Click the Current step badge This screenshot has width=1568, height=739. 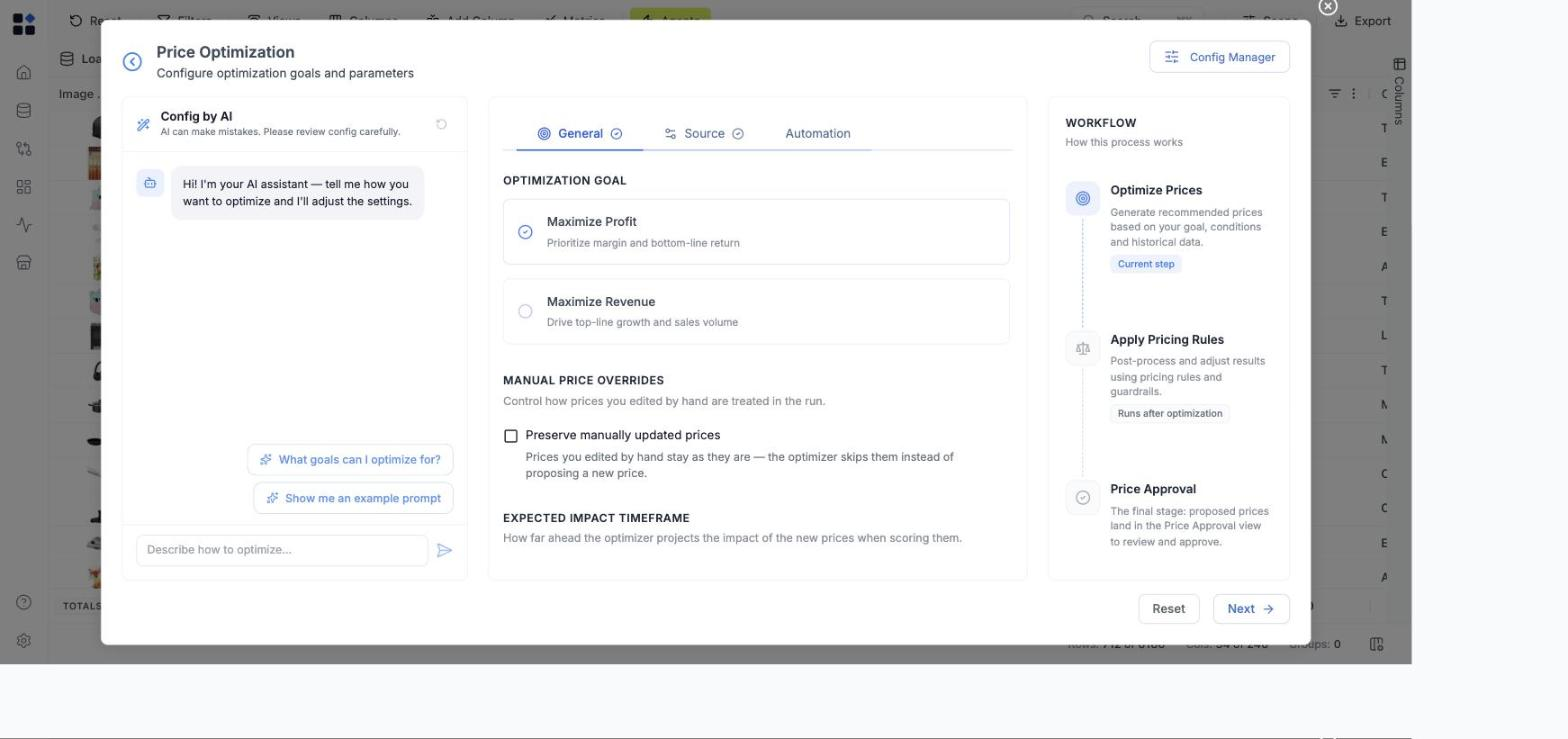(x=1146, y=264)
